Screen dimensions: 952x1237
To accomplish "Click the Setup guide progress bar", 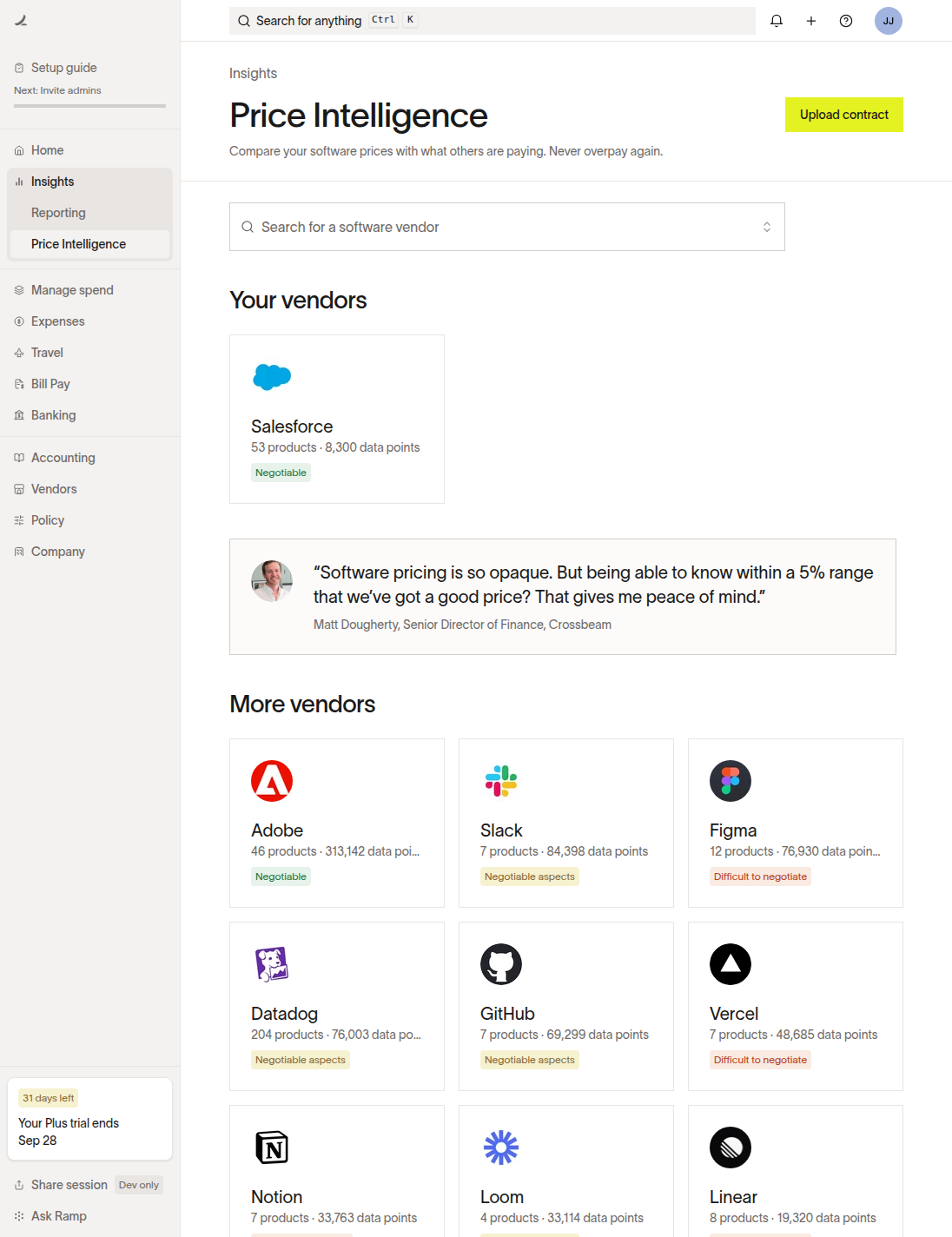I will [89, 106].
